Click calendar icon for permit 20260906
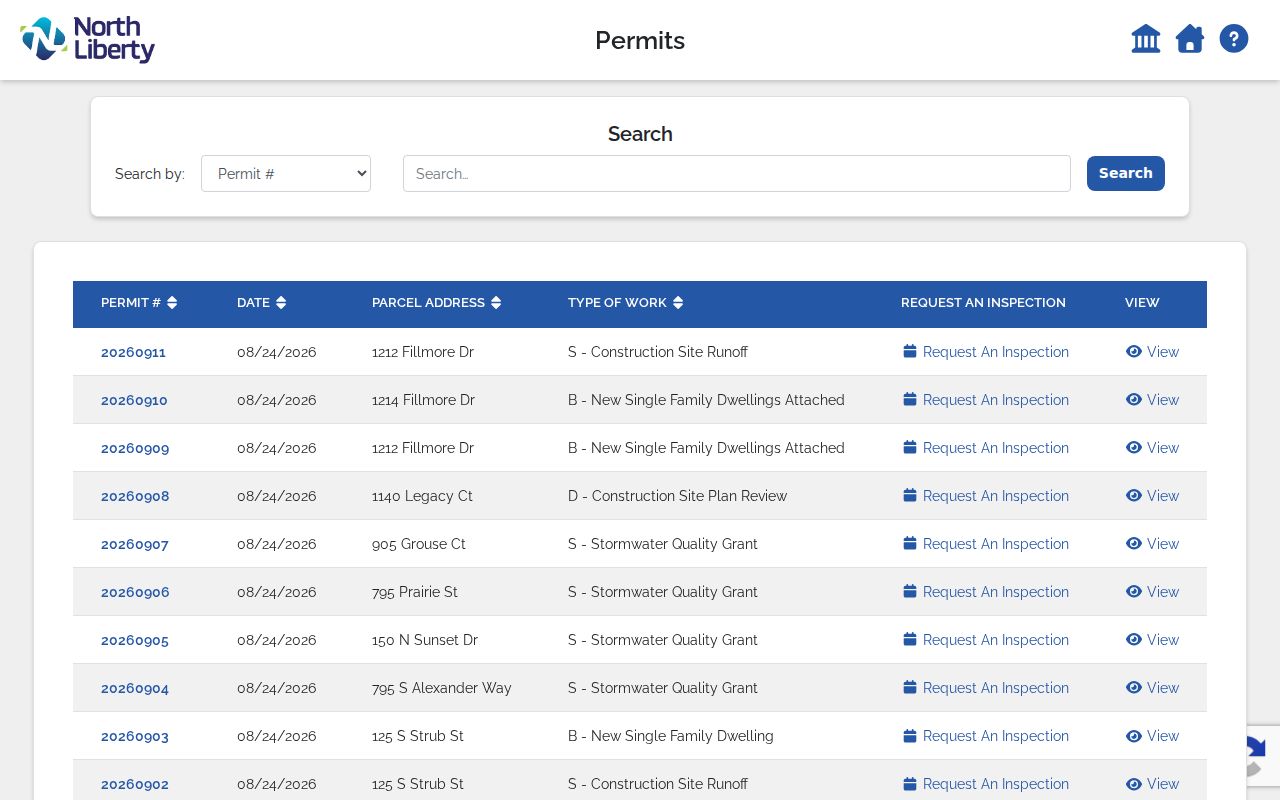 [x=910, y=591]
